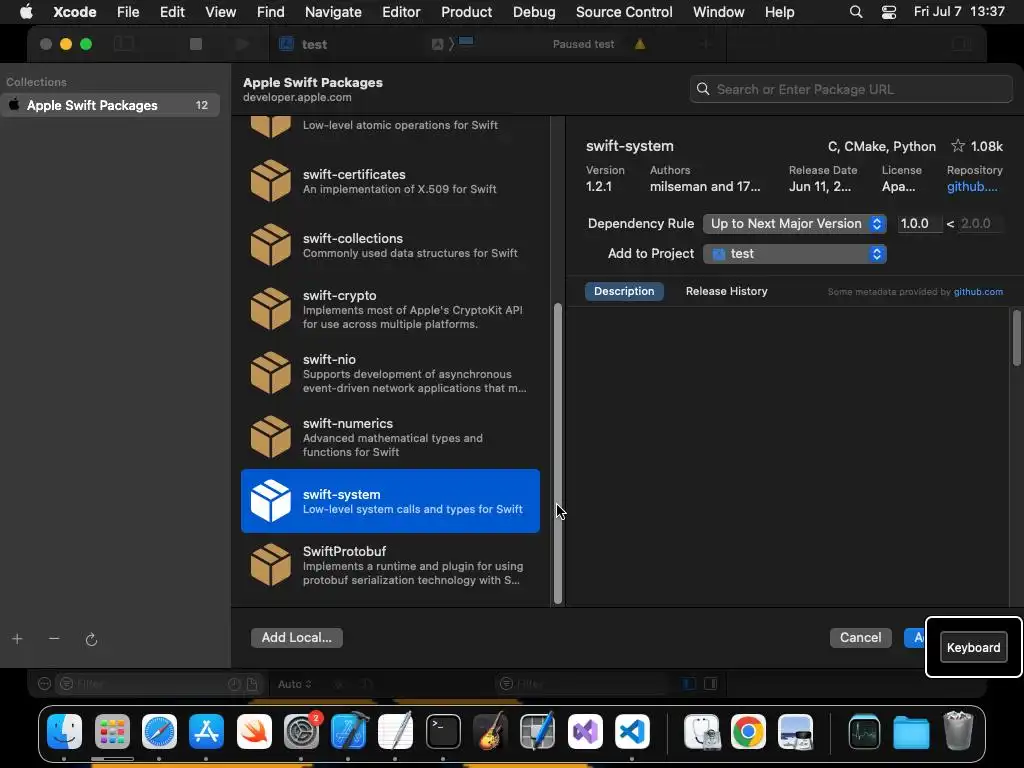Screen dimensions: 1024x768
Task: Open the Trash in the Dock
Action: coord(958,731)
